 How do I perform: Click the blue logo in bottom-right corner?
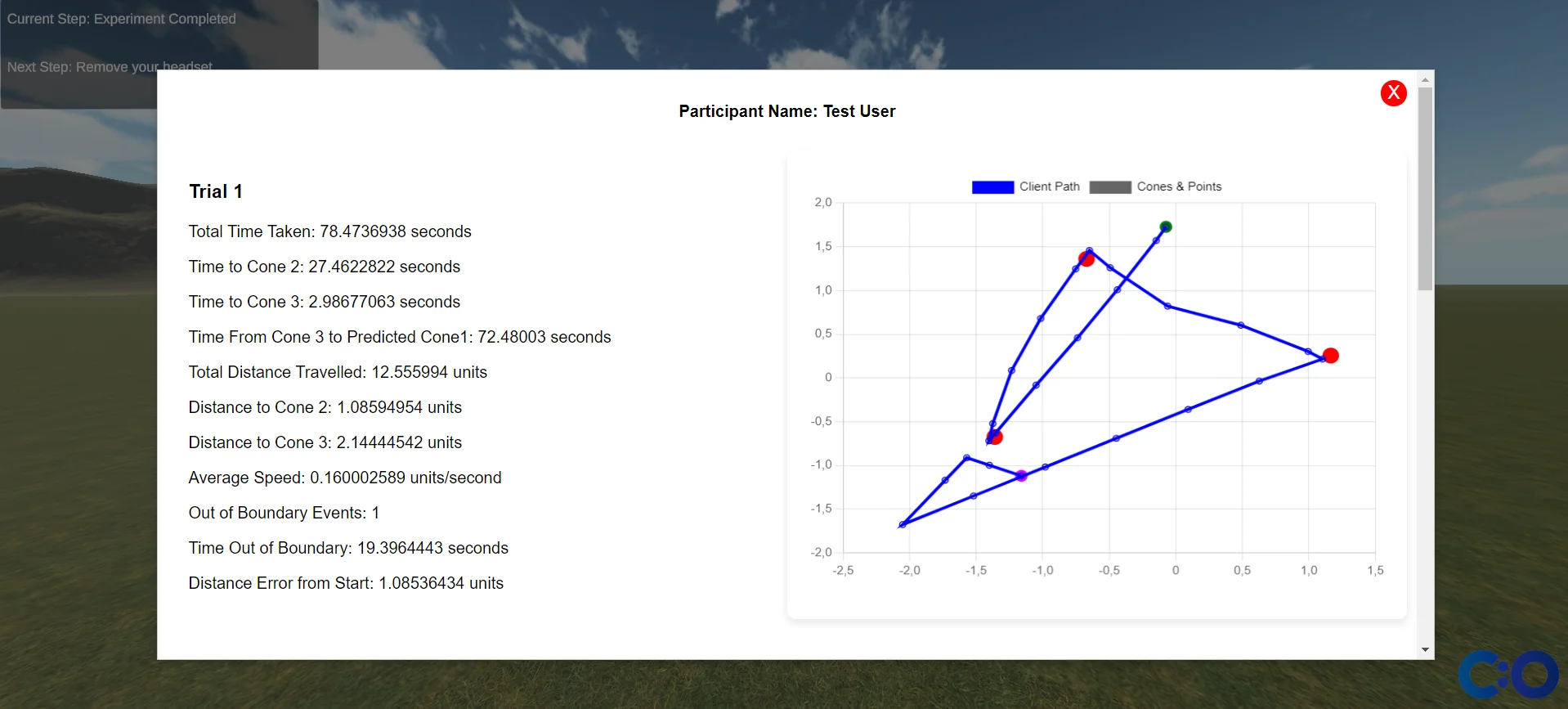(1508, 675)
